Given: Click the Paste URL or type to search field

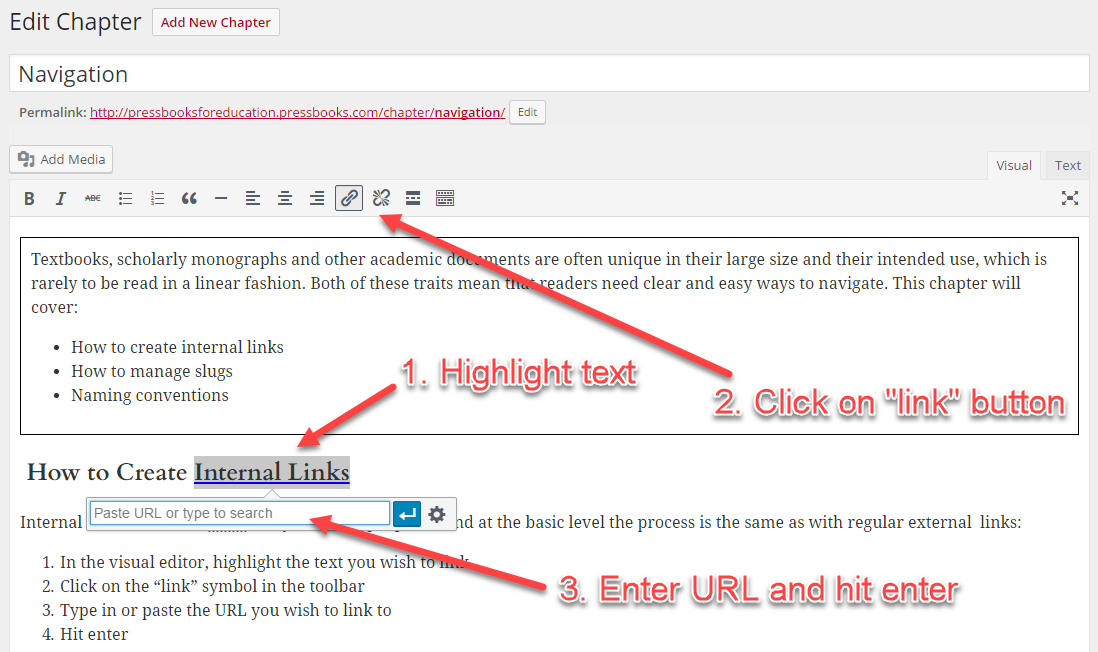Looking at the screenshot, I should click(239, 513).
